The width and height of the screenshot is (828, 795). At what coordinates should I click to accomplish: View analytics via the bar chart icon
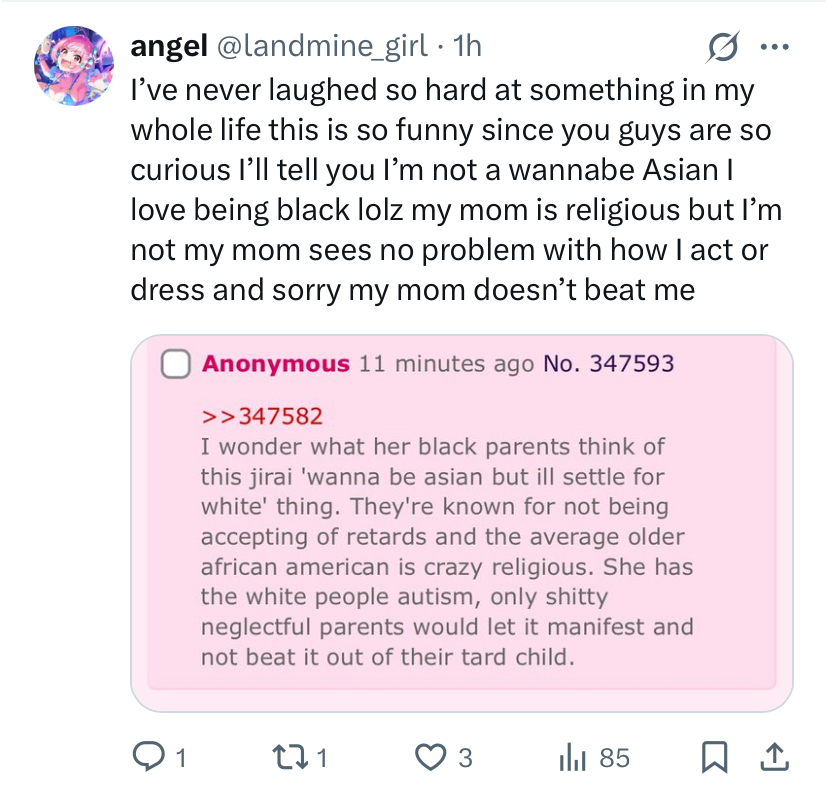point(572,758)
